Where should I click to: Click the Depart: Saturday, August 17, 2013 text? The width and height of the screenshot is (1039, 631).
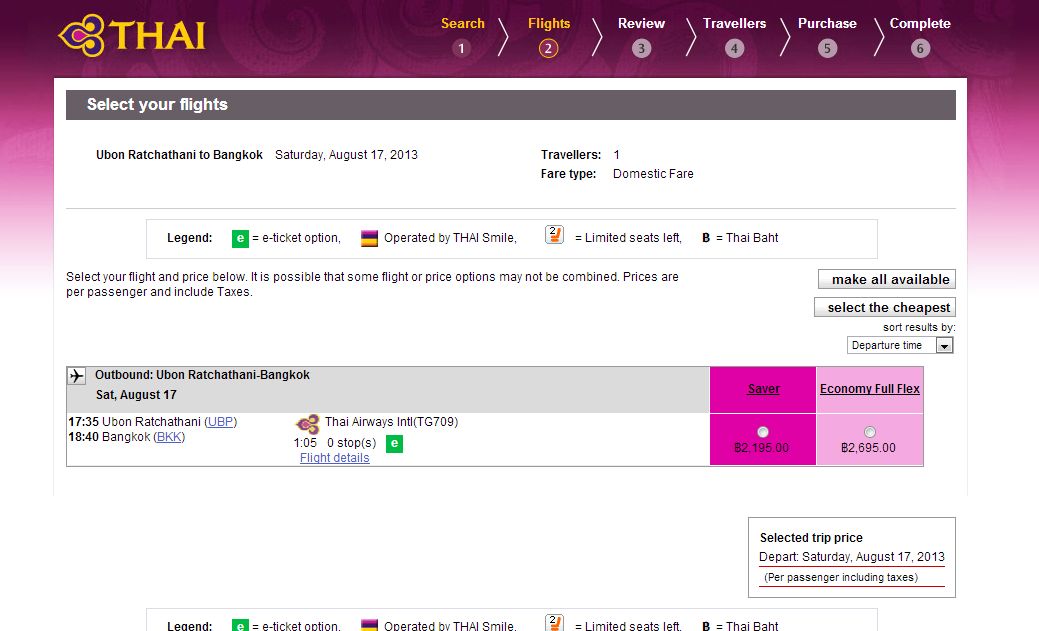point(852,557)
